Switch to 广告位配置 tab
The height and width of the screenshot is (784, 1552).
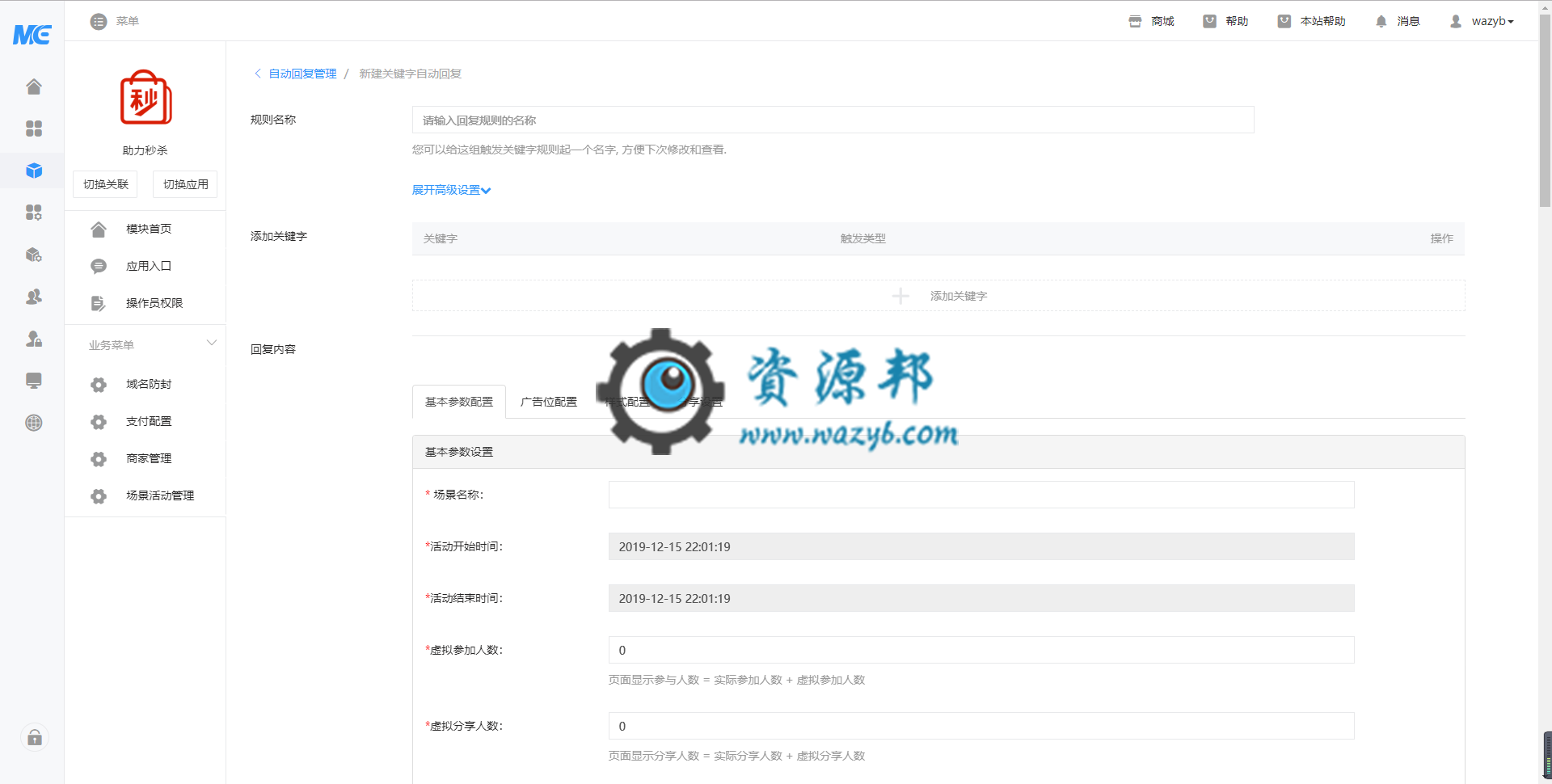point(549,402)
